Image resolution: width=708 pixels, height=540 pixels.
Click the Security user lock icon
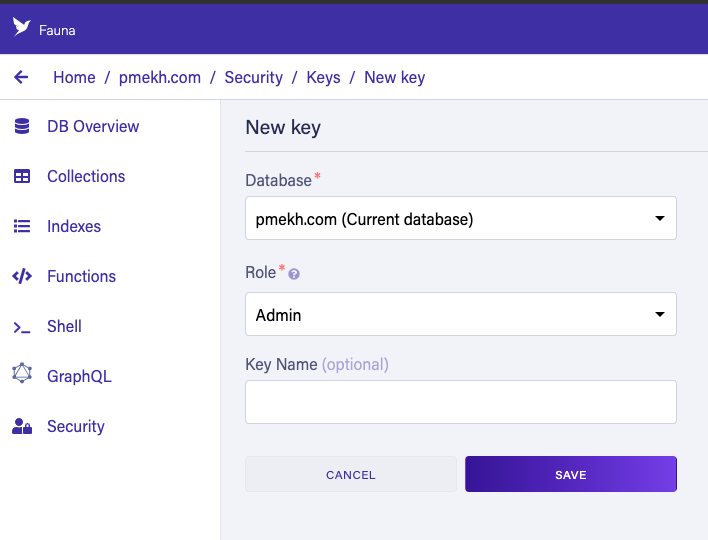click(22, 426)
